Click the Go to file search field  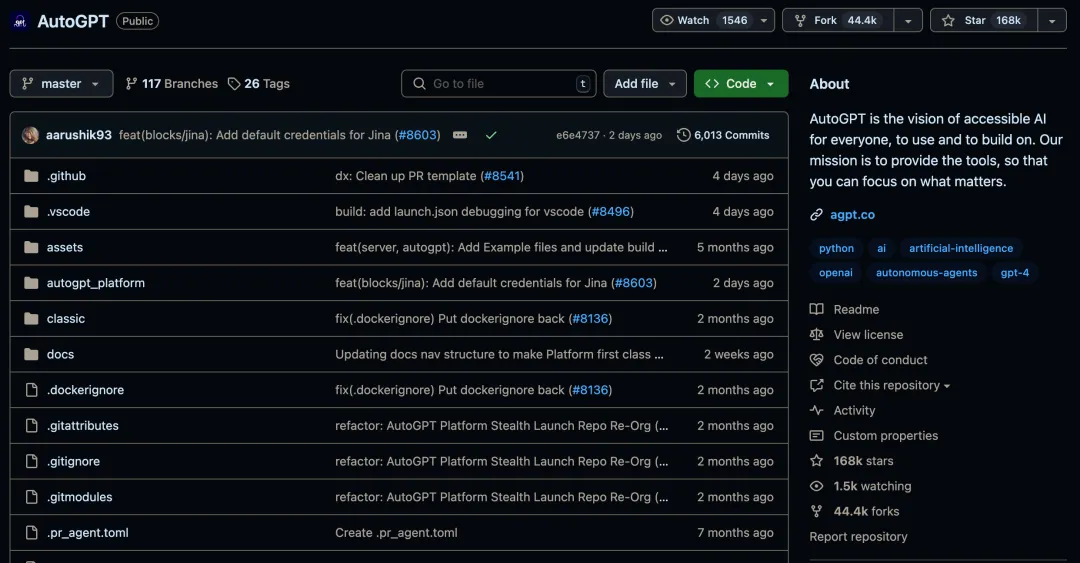point(500,84)
